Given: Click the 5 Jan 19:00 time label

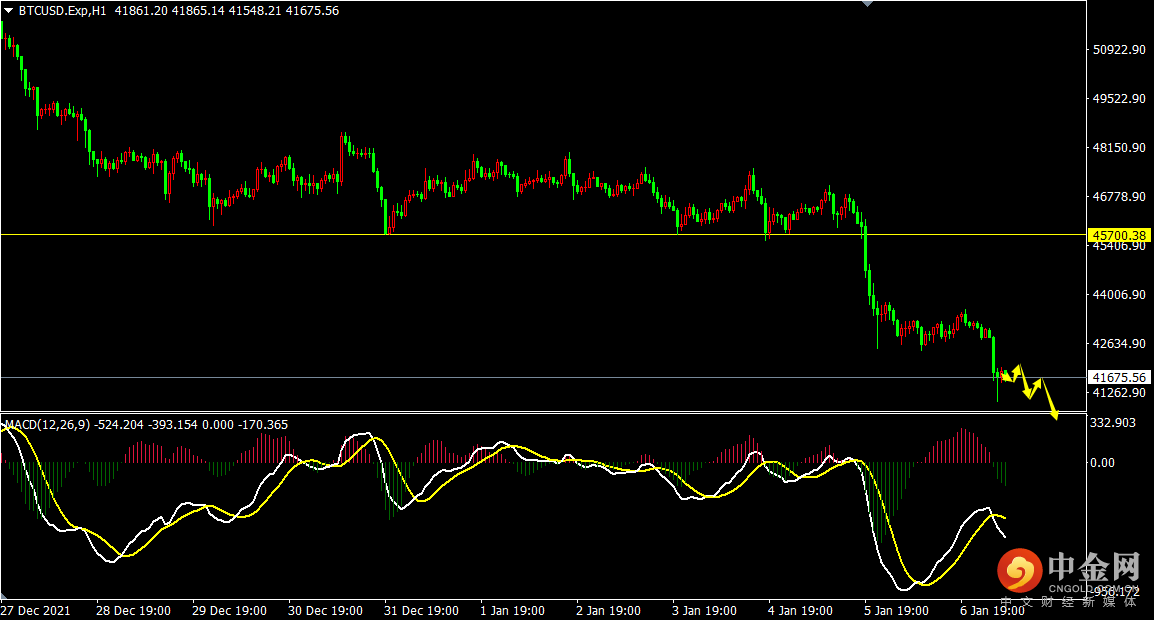Looking at the screenshot, I should (895, 610).
